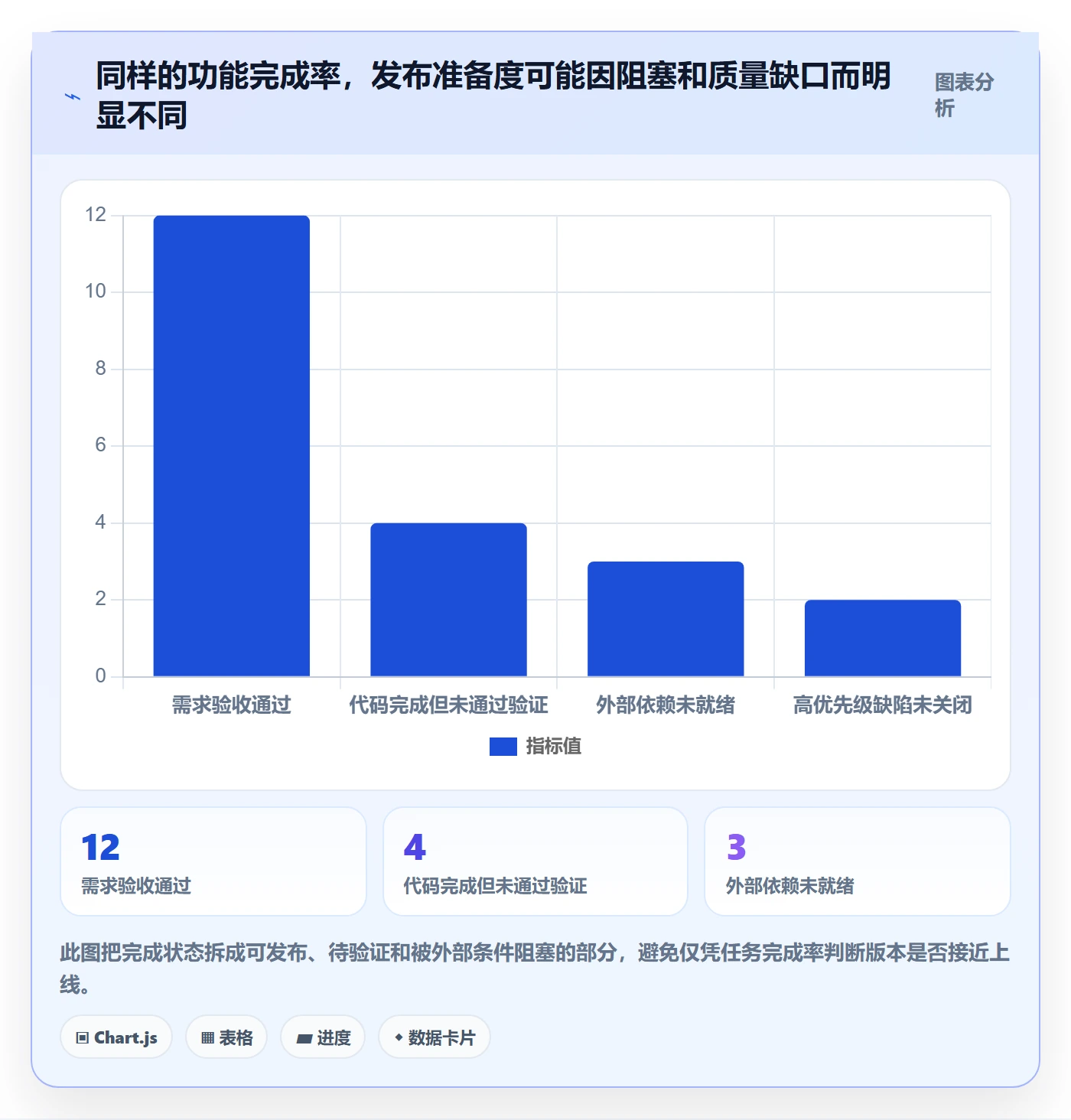1071x1120 pixels.
Task: Select the 代码完成但未通过验证 bar
Action: tap(449, 600)
